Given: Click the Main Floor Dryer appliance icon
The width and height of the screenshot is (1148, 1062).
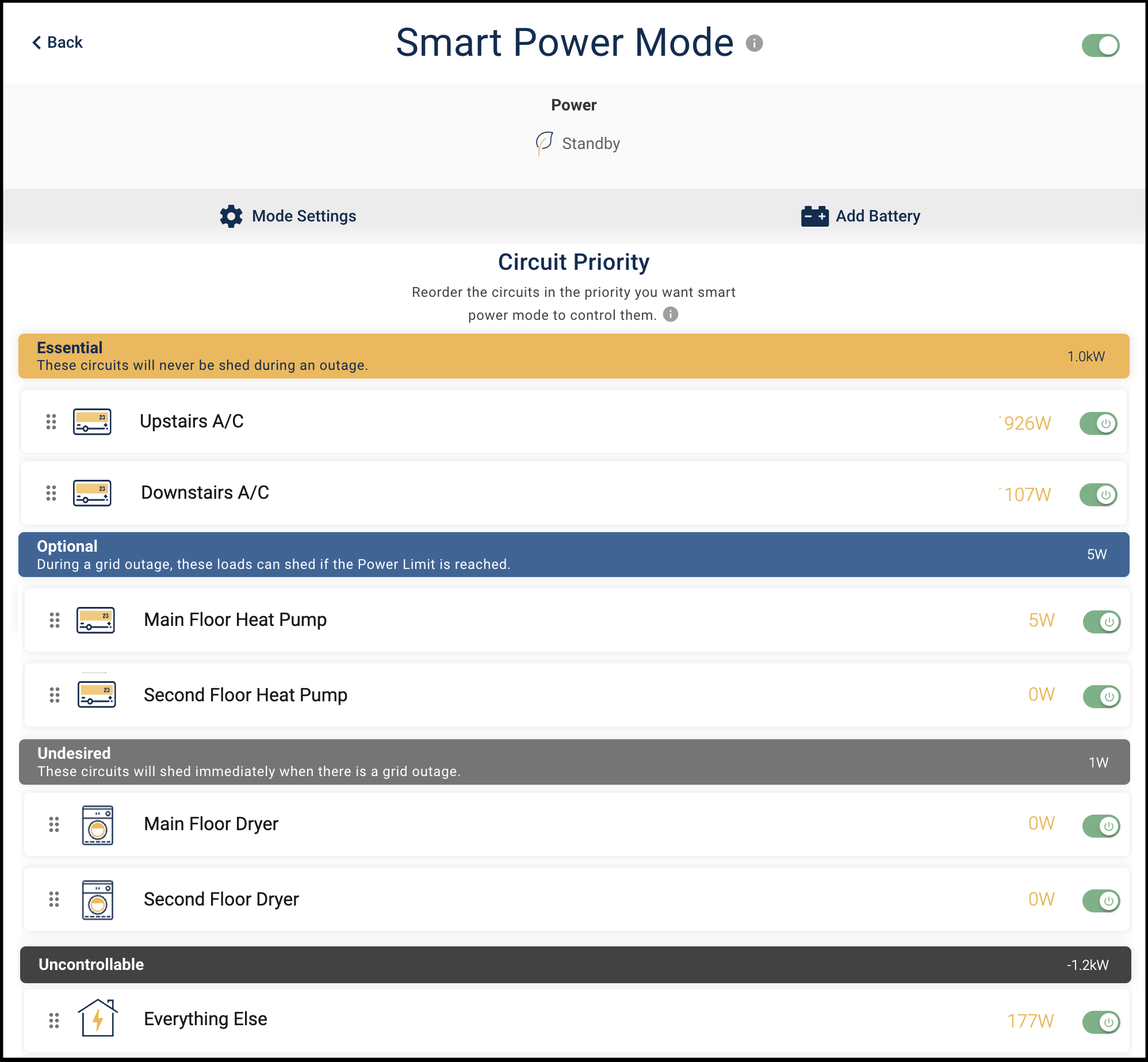Looking at the screenshot, I should pos(97,825).
